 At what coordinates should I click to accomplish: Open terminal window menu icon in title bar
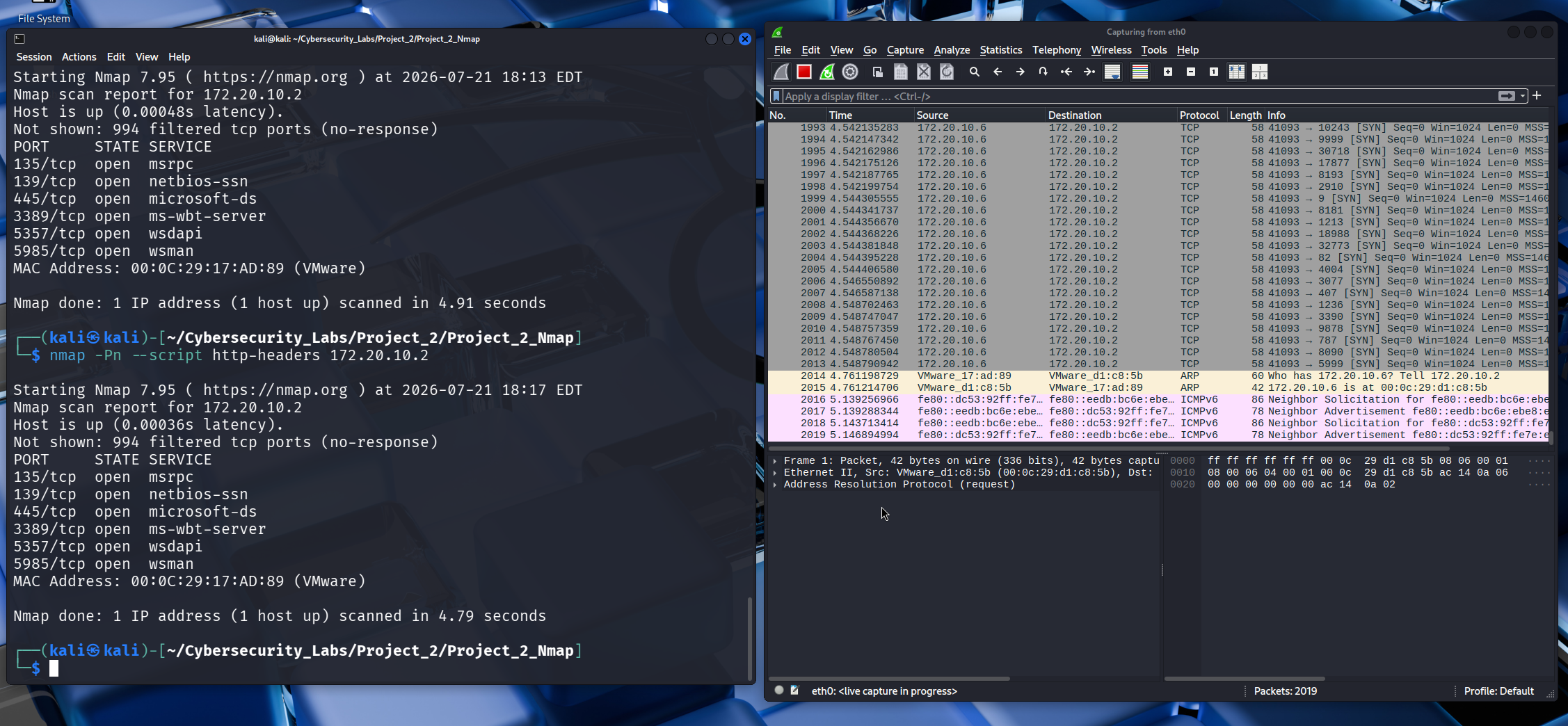(19, 39)
